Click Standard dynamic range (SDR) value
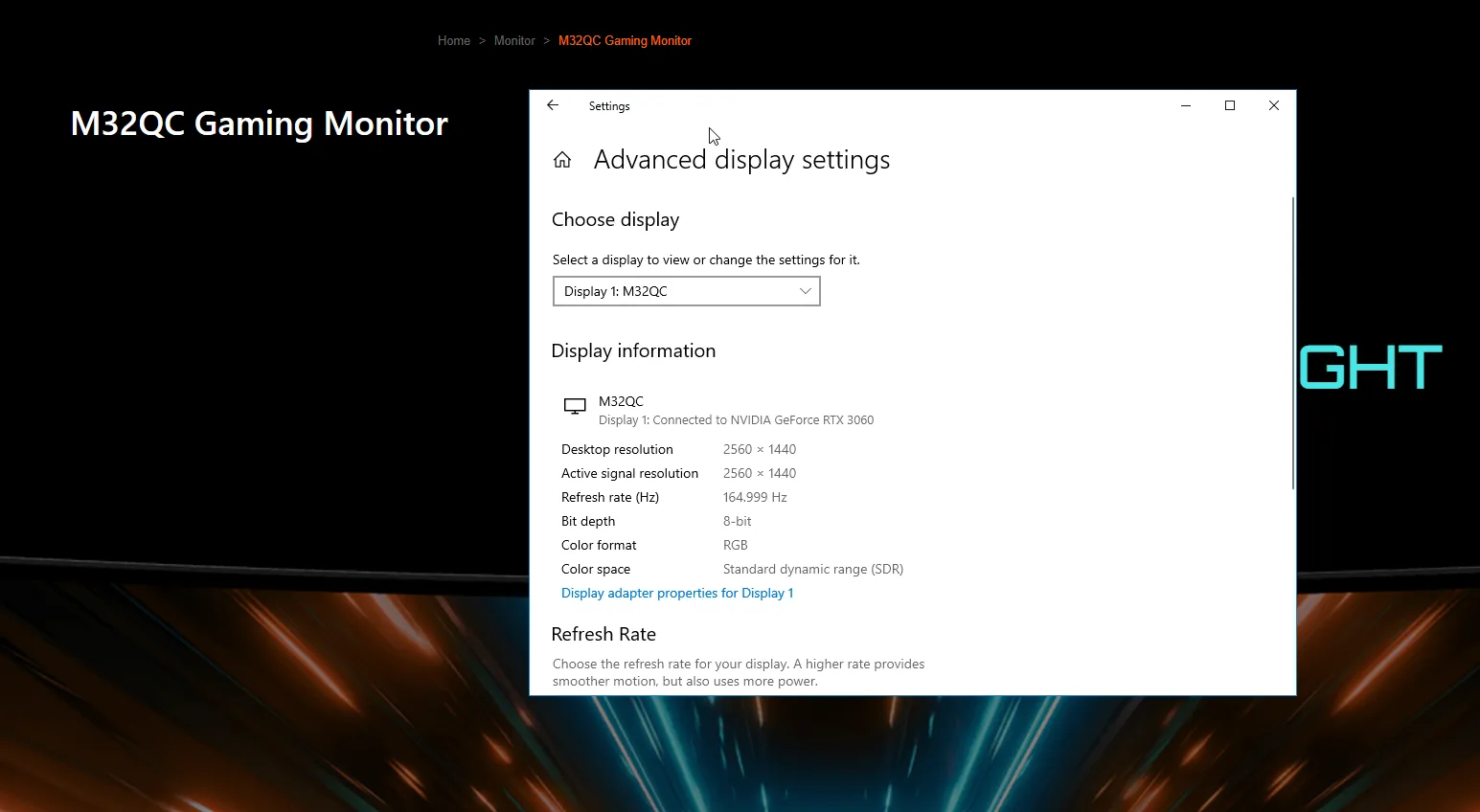Viewport: 1480px width, 812px height. click(x=813, y=569)
